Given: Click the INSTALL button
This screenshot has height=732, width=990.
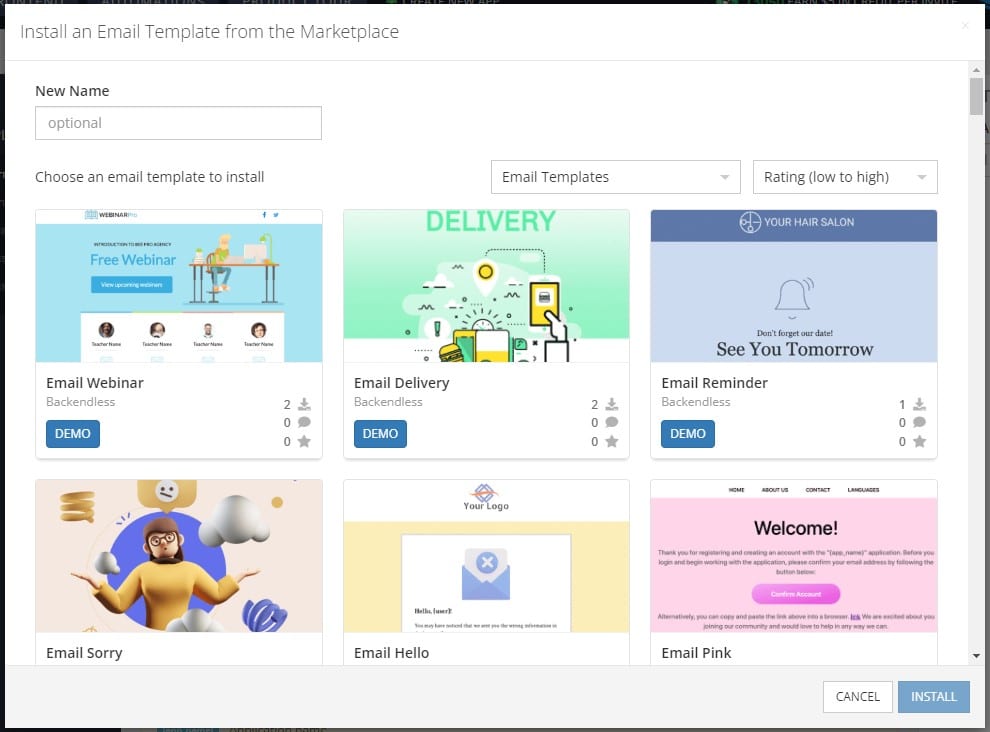Looking at the screenshot, I should click(934, 697).
